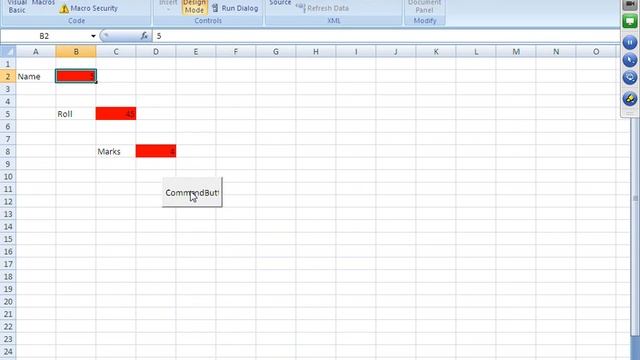Select row 15 header
This screenshot has width=640, height=360.
click(8, 239)
